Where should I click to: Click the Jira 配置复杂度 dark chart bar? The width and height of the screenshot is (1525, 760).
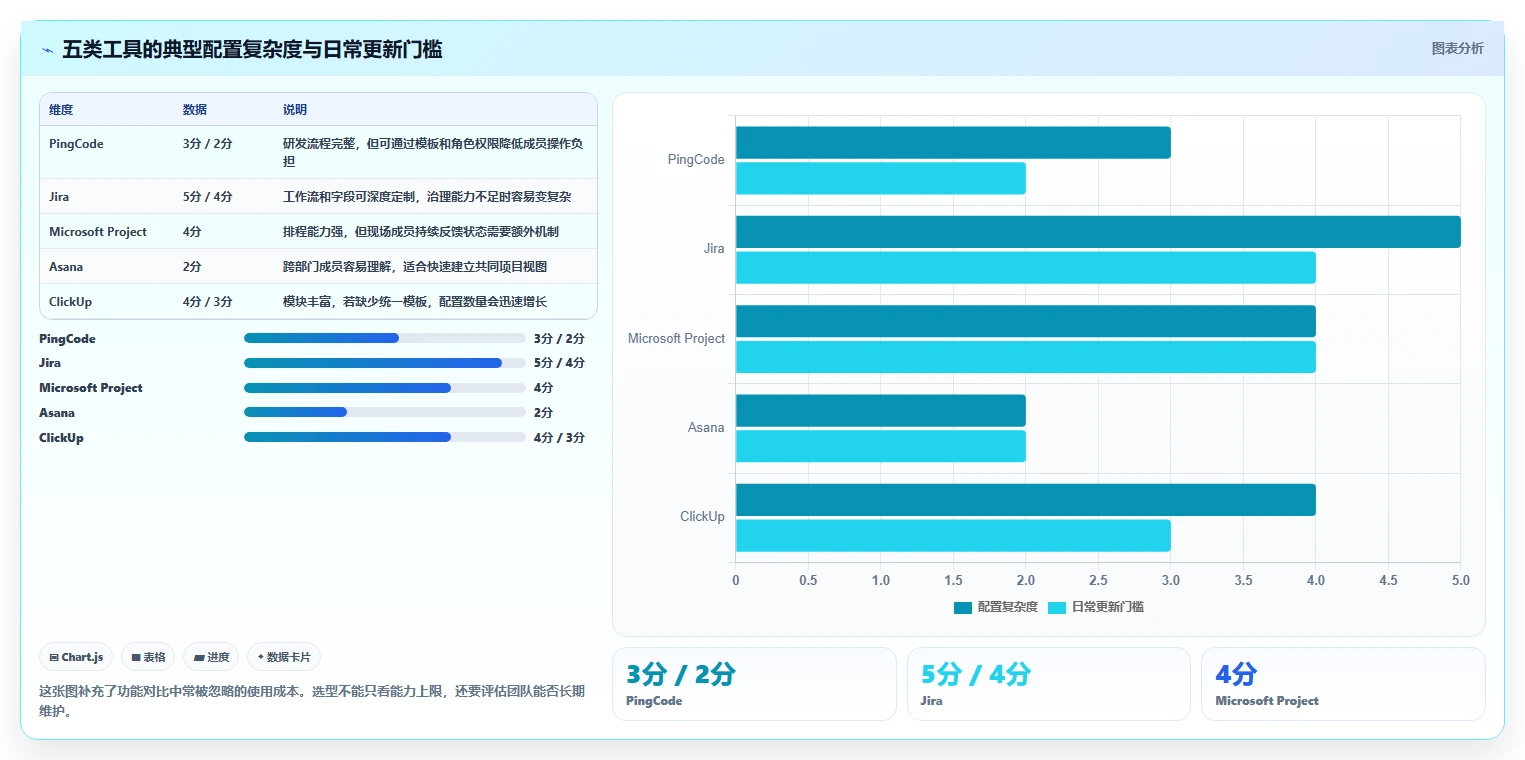coord(1098,232)
